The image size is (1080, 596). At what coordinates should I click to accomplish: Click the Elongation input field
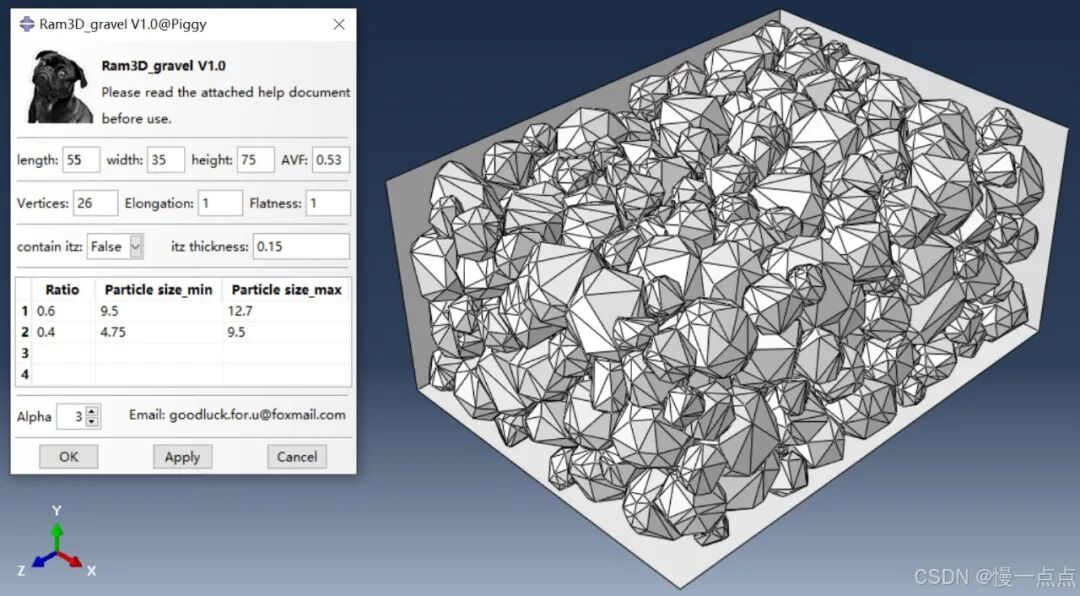pos(220,203)
